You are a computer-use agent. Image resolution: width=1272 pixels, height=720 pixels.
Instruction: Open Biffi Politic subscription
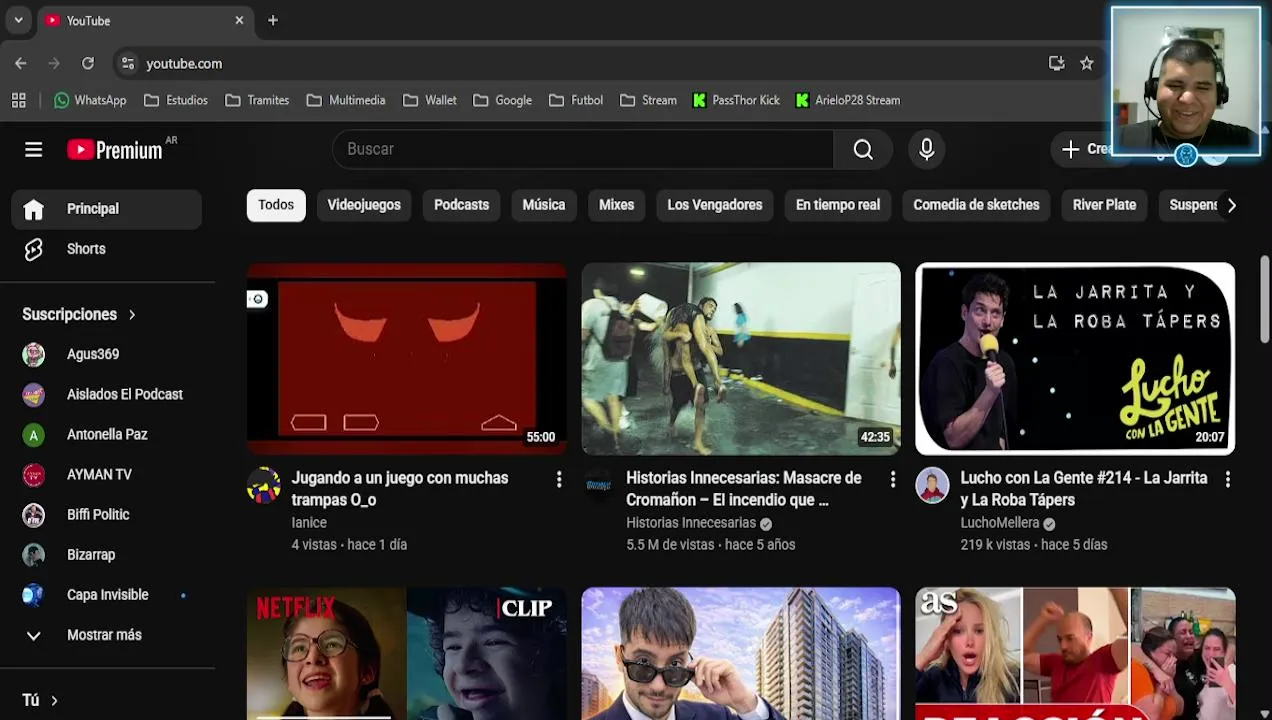[107, 514]
